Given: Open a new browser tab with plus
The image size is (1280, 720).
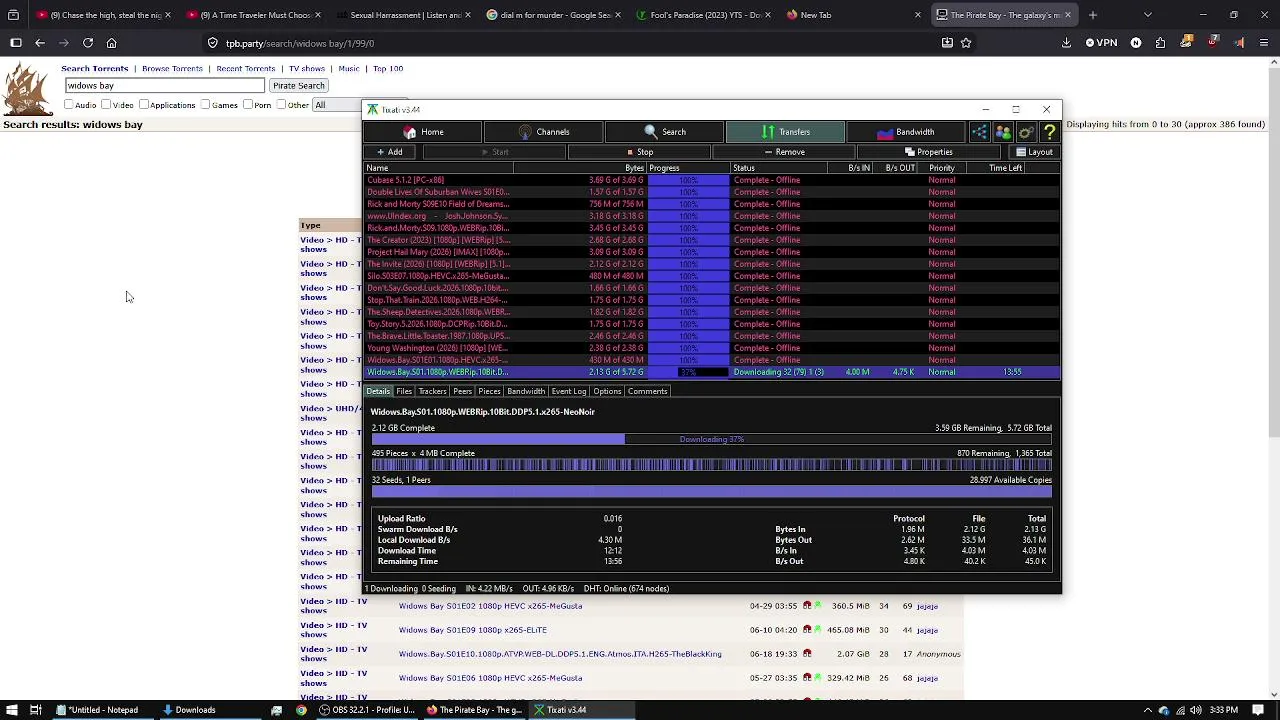Looking at the screenshot, I should tap(1093, 15).
